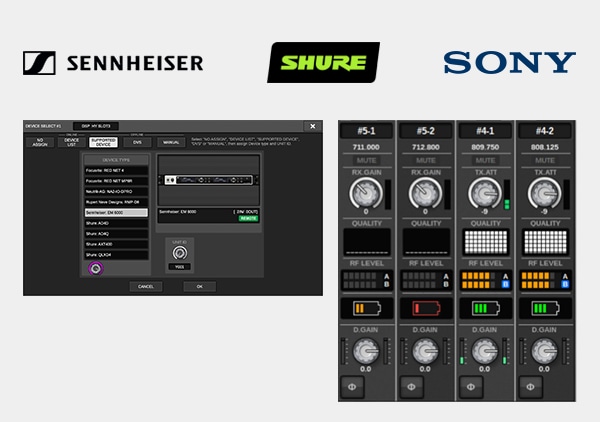600x422 pixels.
Task: Select Shure AXT400 from device type list
Action: coord(114,241)
